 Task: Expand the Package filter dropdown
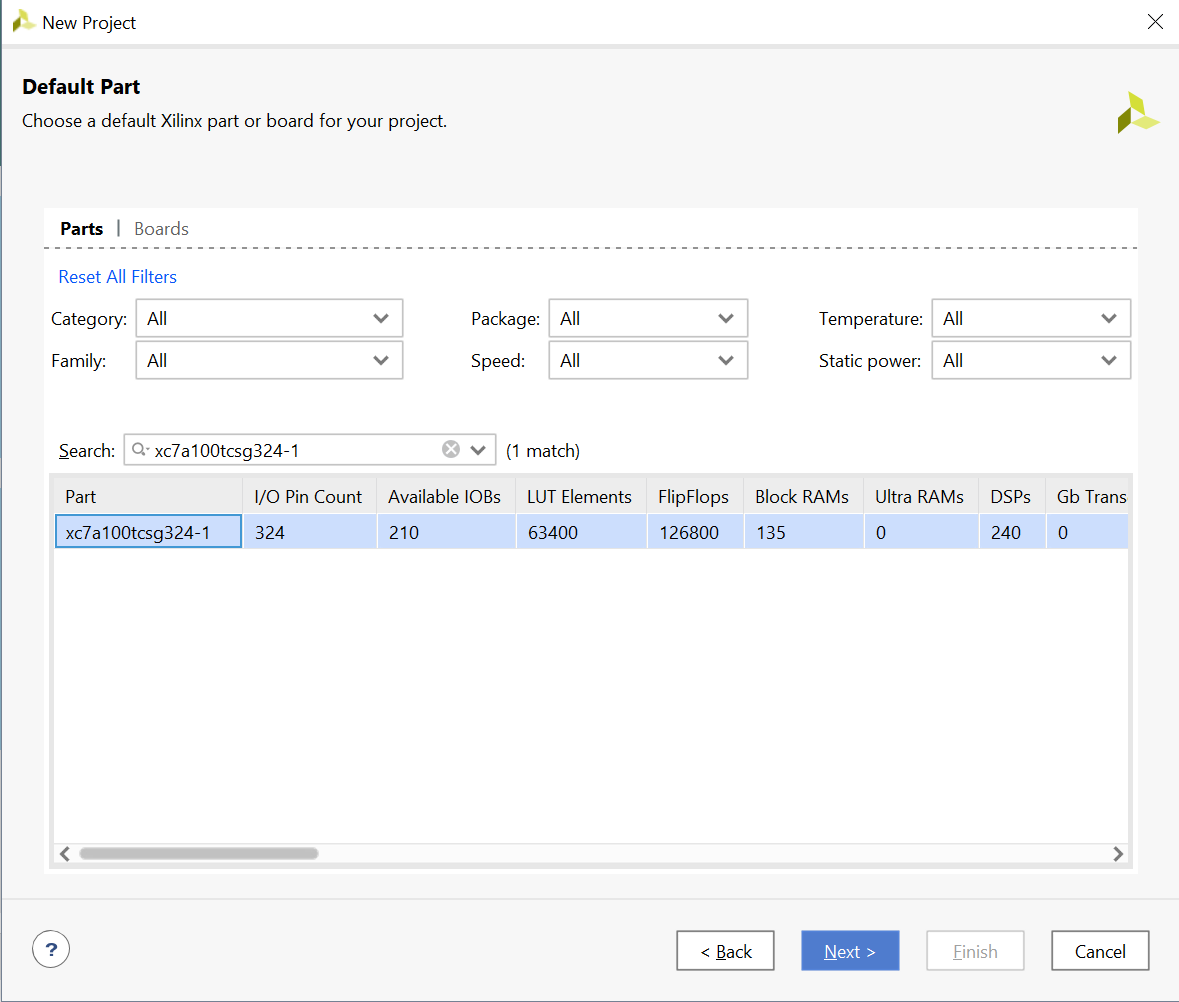pyautogui.click(x=648, y=319)
